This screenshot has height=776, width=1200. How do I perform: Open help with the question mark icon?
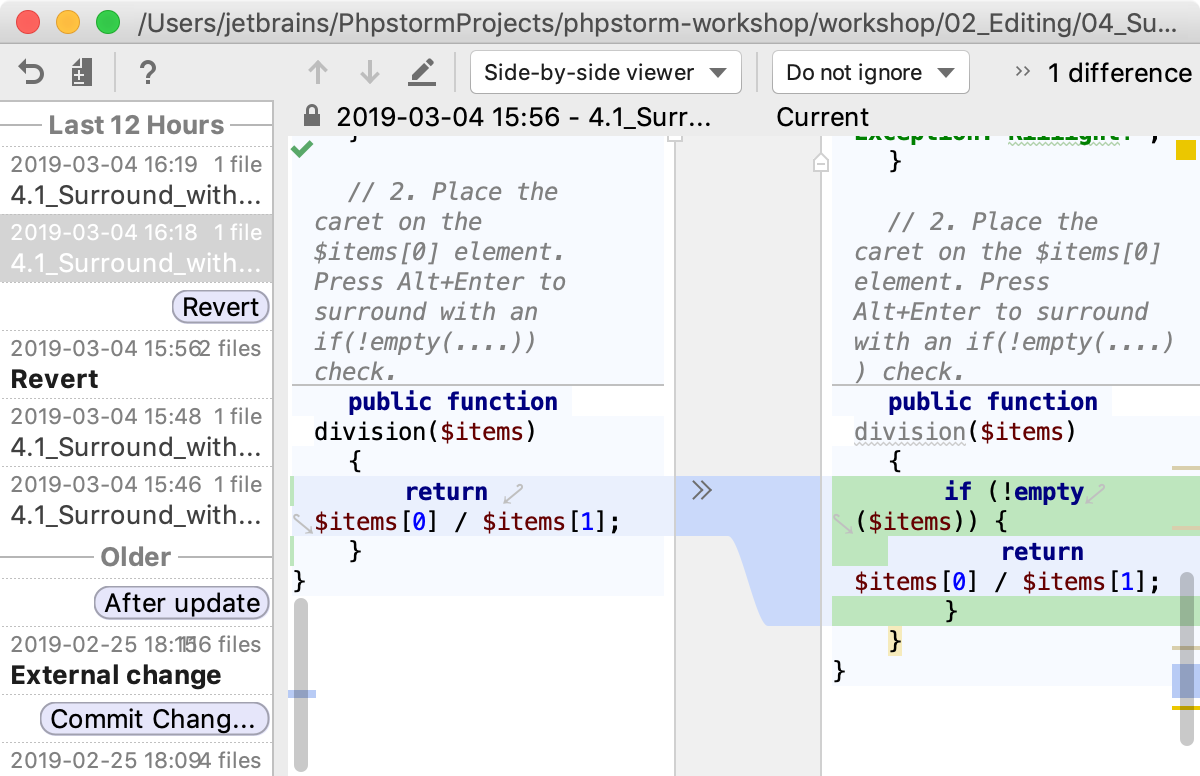point(147,72)
